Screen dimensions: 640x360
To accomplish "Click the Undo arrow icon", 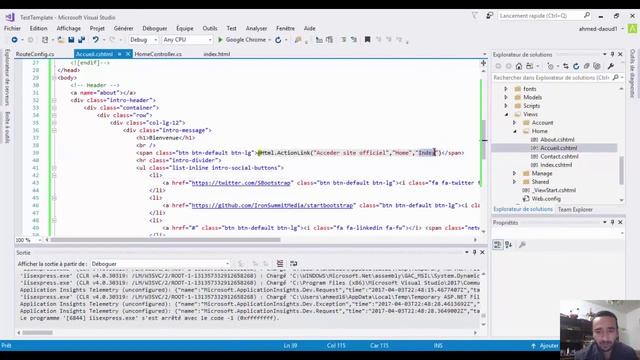I will [95, 40].
